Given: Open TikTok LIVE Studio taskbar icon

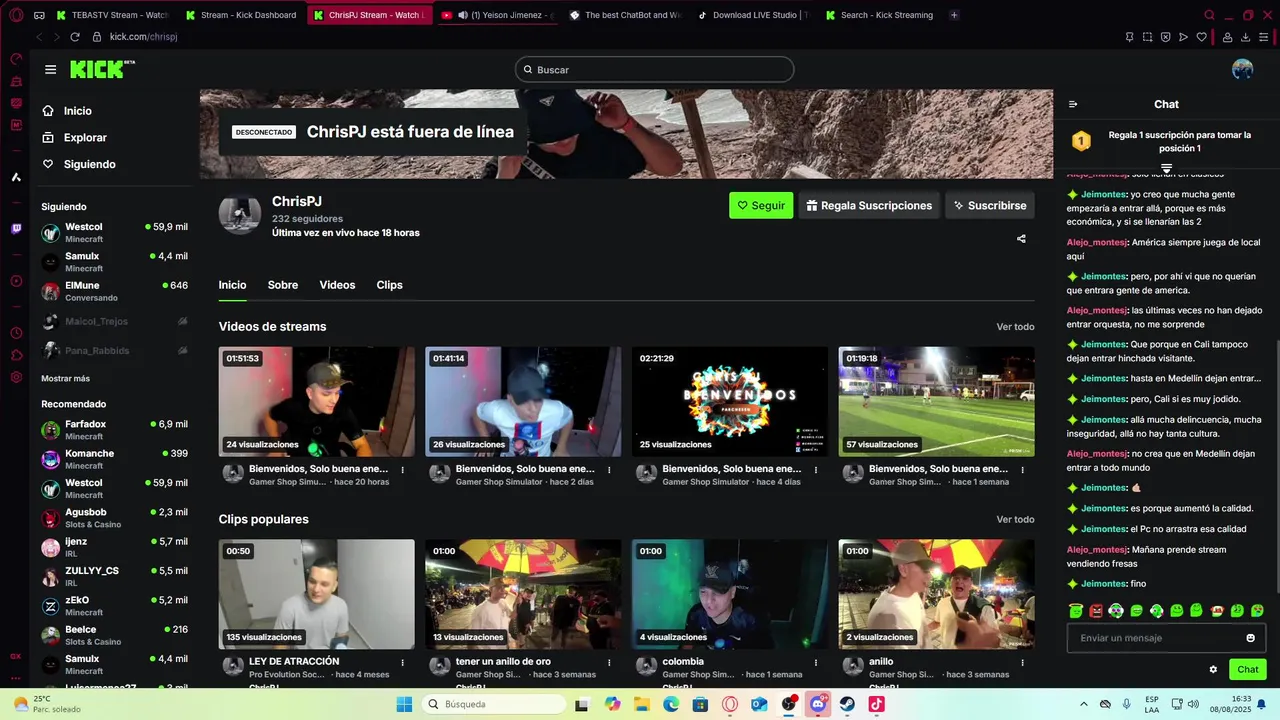Looking at the screenshot, I should (877, 704).
